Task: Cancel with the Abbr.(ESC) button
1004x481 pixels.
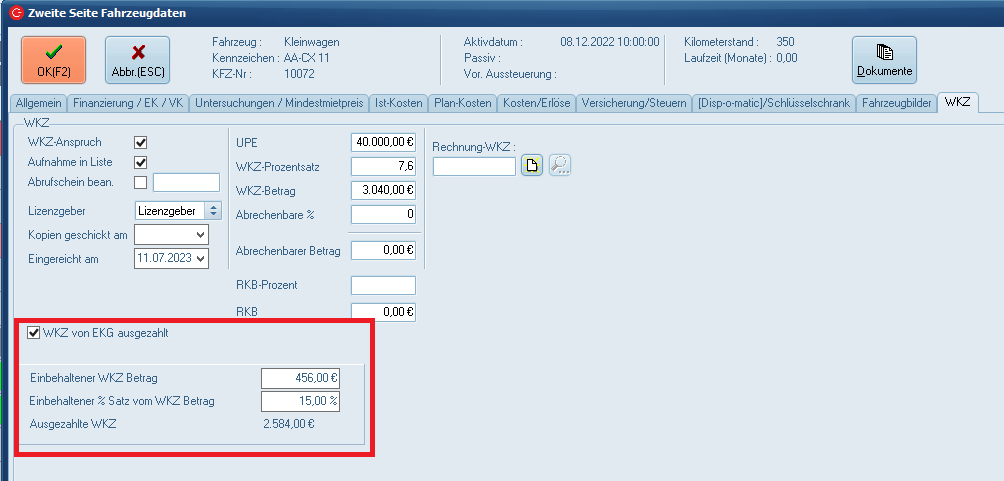Action: [137, 61]
